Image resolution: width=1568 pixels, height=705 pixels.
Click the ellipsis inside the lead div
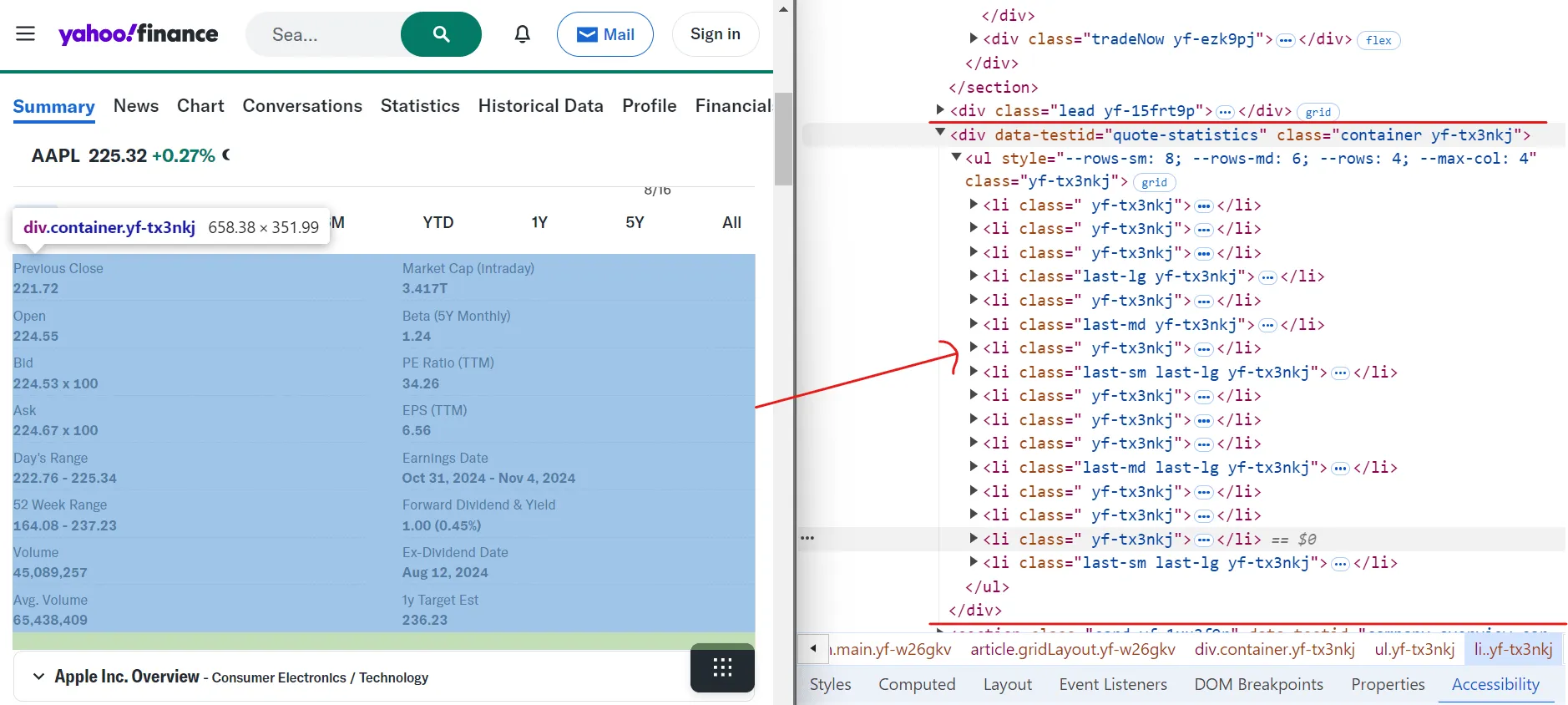tap(1225, 112)
